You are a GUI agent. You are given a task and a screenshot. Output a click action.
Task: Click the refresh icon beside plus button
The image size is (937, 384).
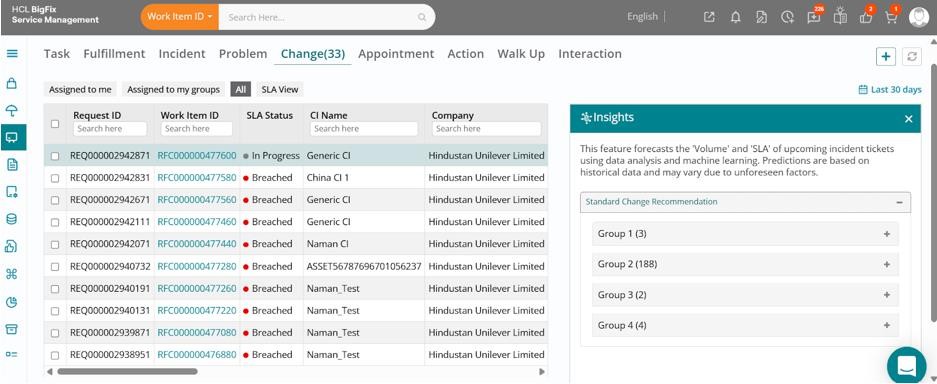tap(911, 56)
